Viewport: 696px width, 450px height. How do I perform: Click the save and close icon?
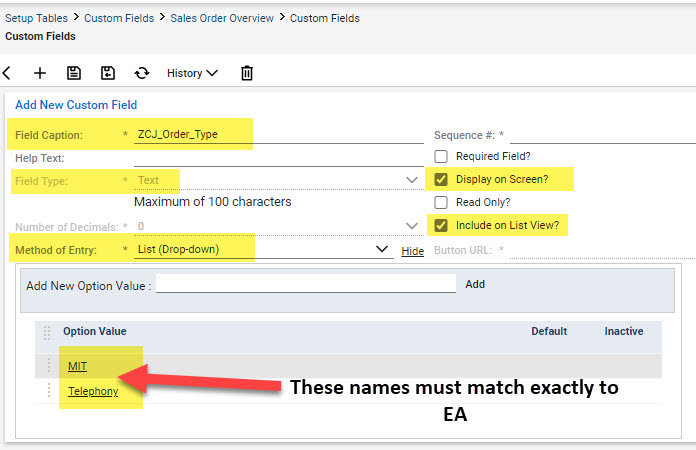point(108,73)
